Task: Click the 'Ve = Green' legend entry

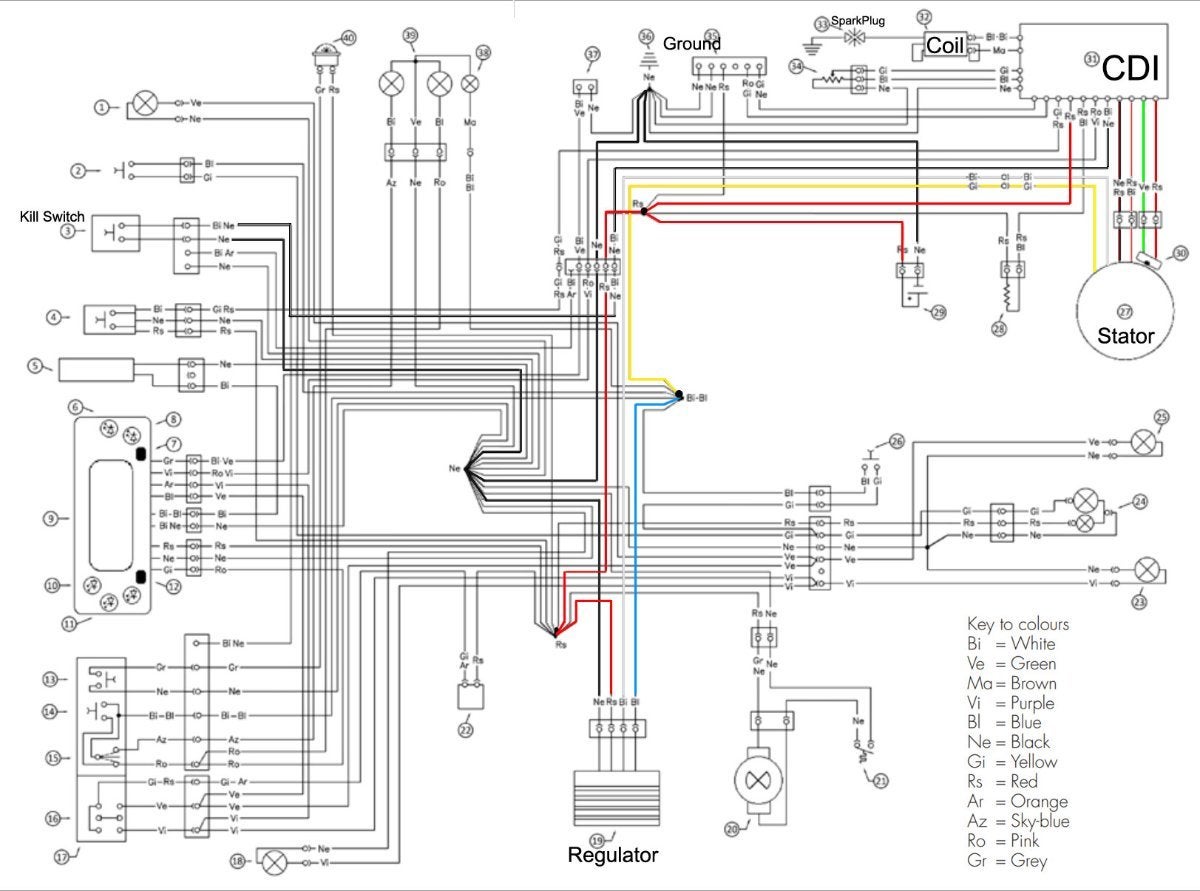Action: [x=1012, y=663]
